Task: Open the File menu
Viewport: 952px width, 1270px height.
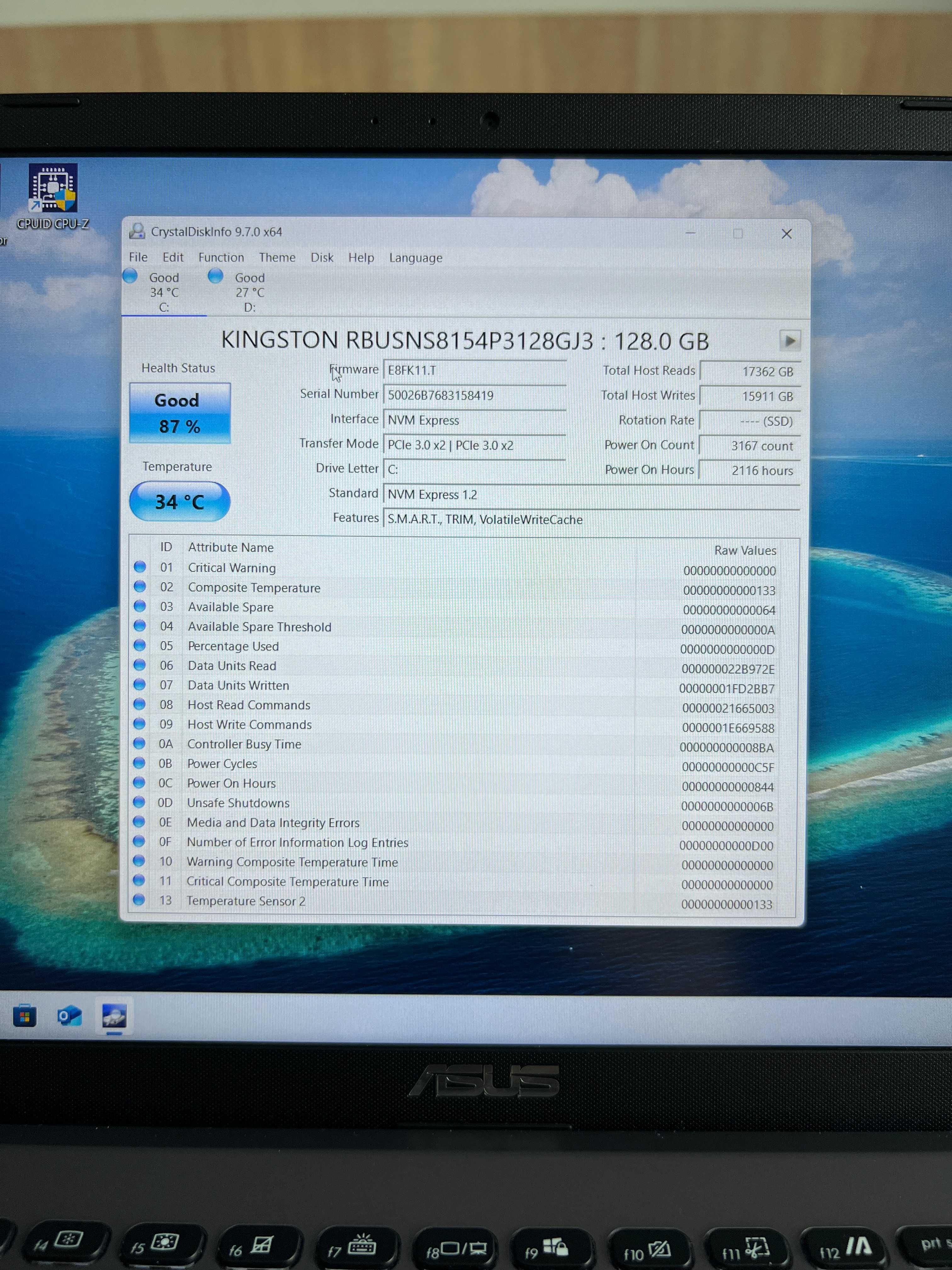Action: click(x=138, y=257)
